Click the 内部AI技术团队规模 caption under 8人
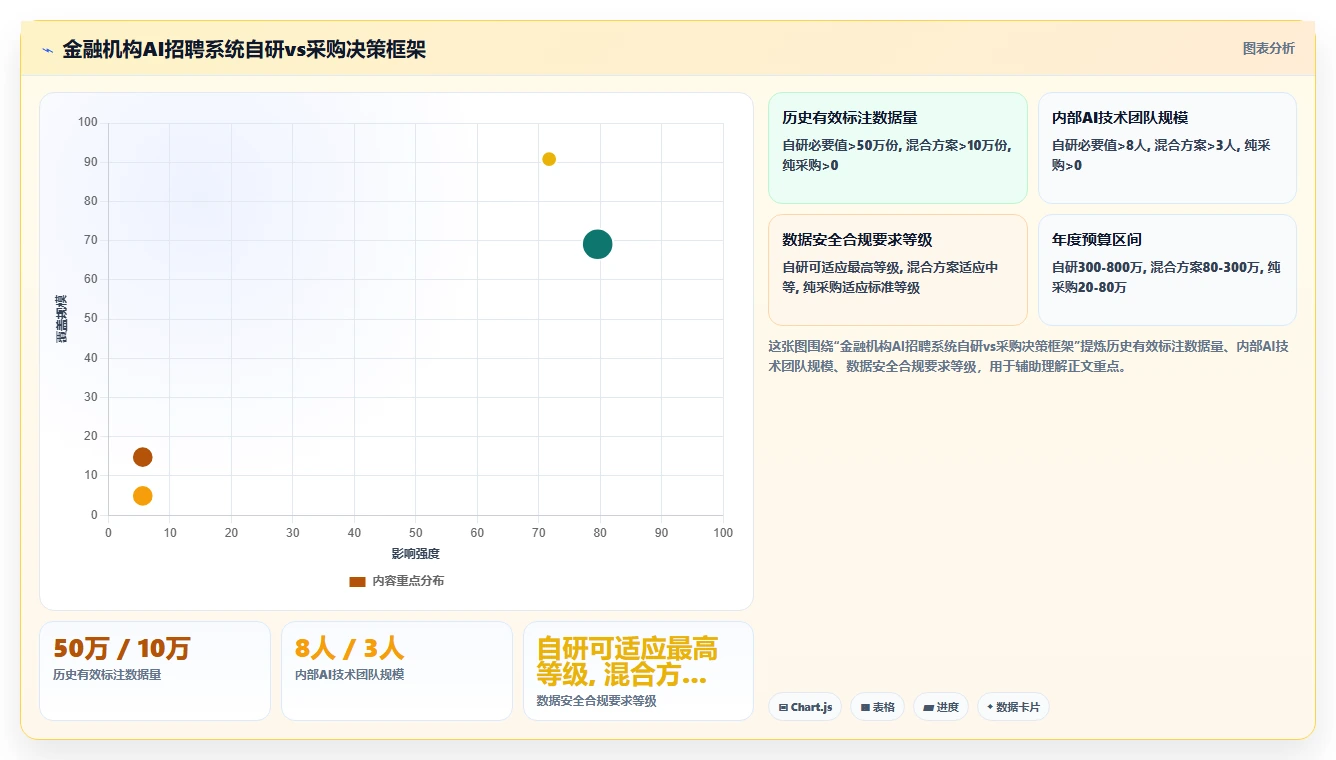This screenshot has height=760, width=1336. pyautogui.click(x=350, y=675)
